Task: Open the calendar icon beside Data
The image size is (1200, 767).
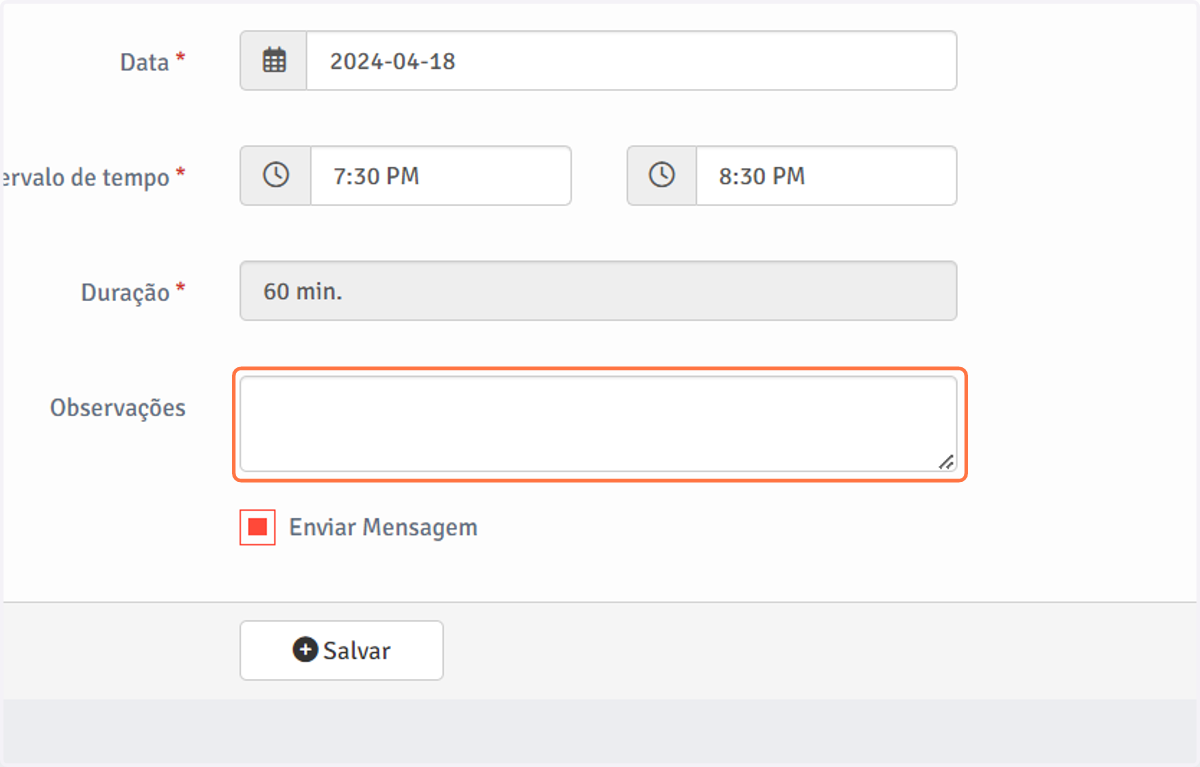Action: (274, 61)
